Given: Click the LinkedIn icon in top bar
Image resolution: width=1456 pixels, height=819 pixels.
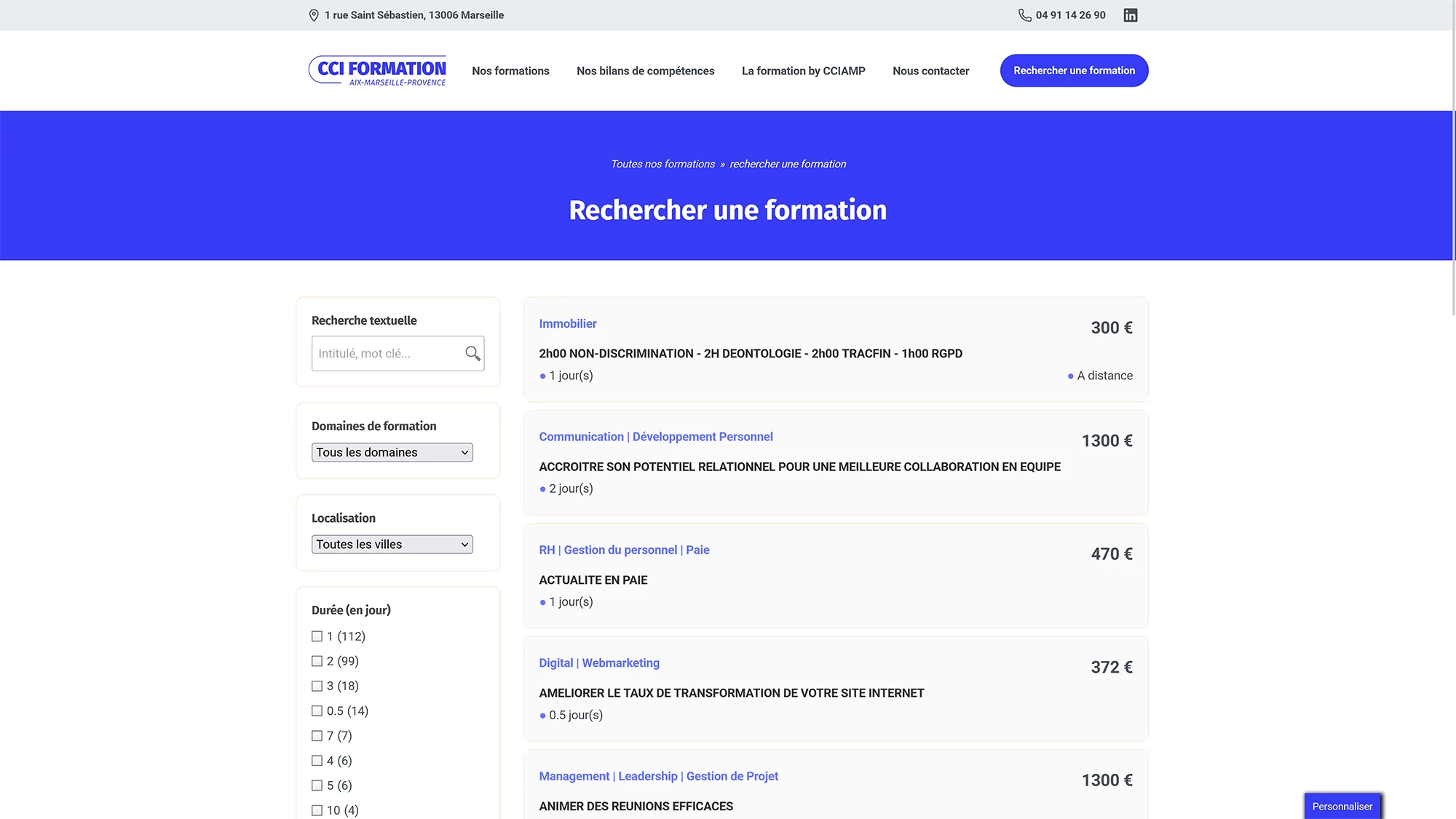Looking at the screenshot, I should pos(1130,15).
